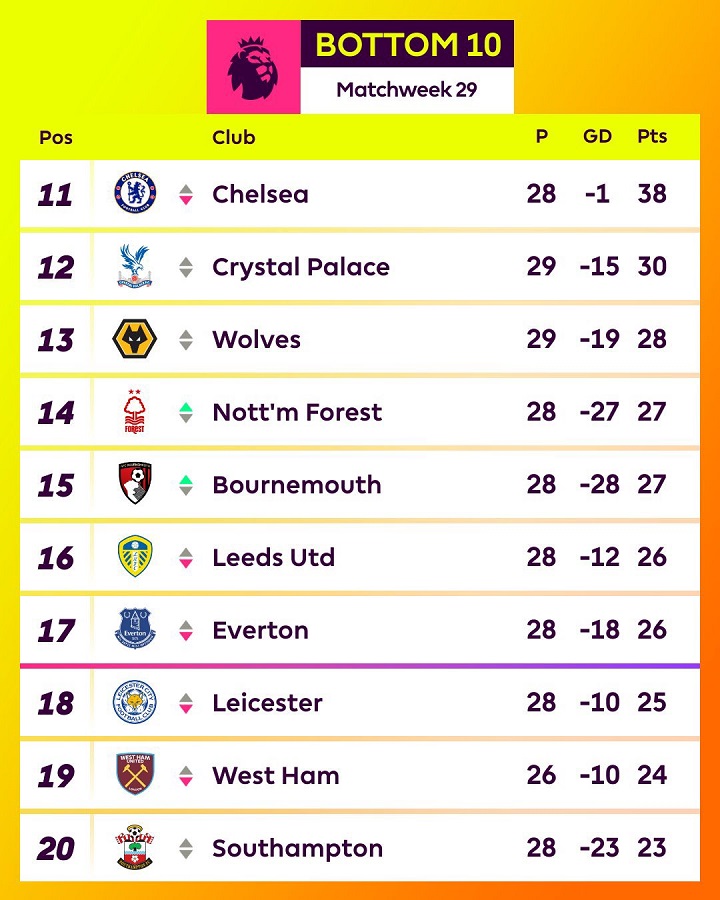Click the Pts column header
Image resolution: width=720 pixels, height=900 pixels.
click(652, 137)
